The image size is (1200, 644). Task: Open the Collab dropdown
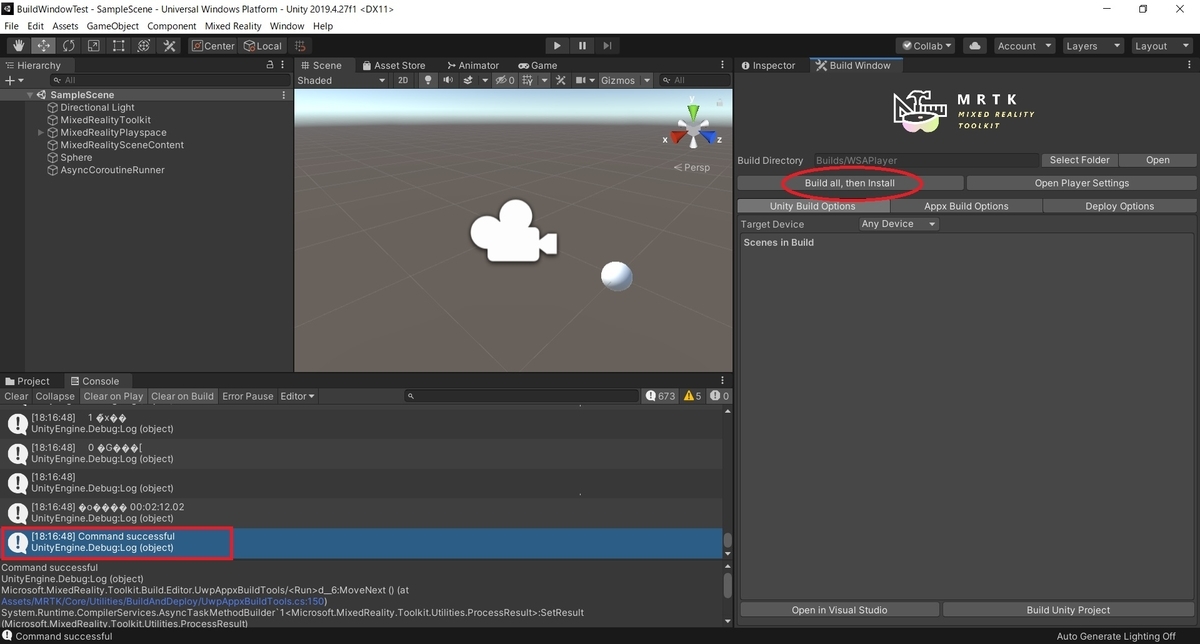[x=926, y=46]
